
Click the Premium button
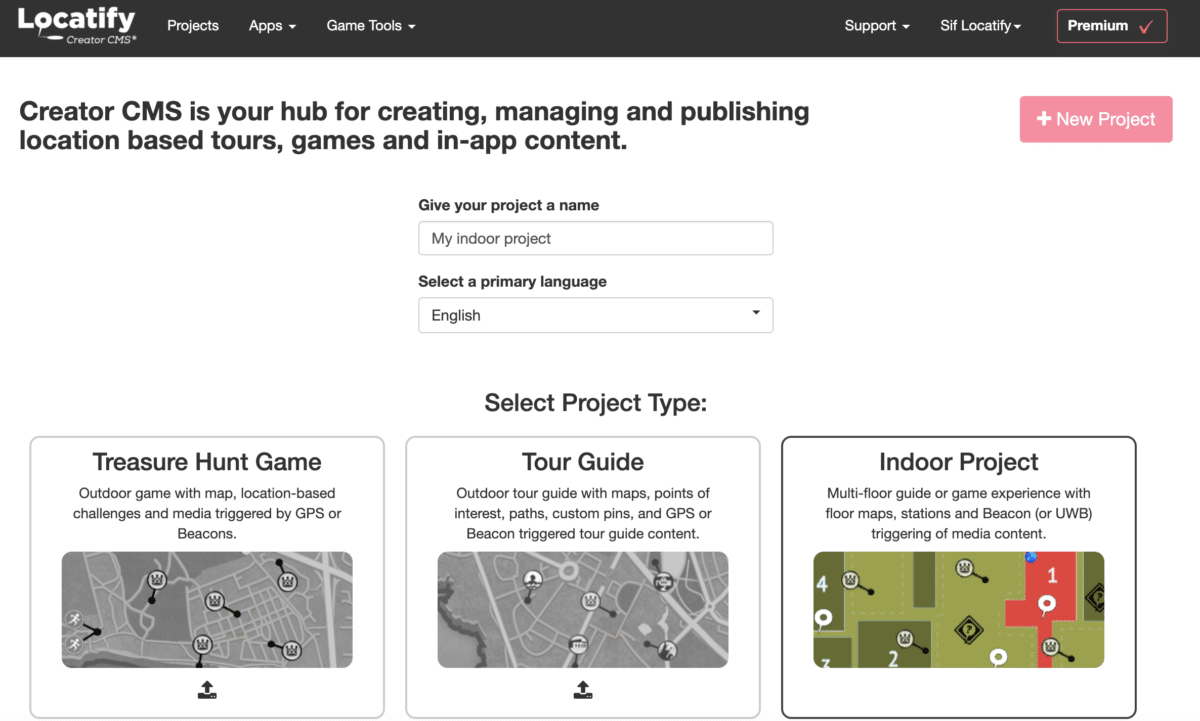click(1111, 26)
